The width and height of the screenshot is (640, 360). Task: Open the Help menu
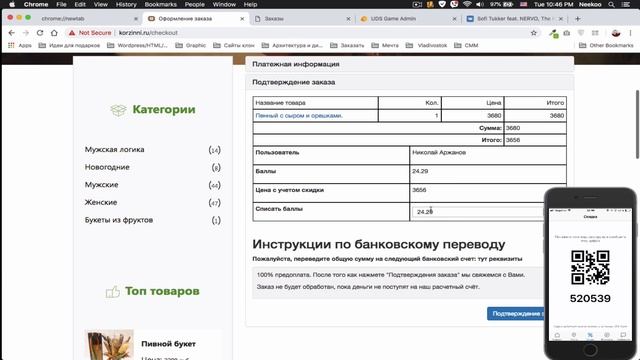click(250, 4)
